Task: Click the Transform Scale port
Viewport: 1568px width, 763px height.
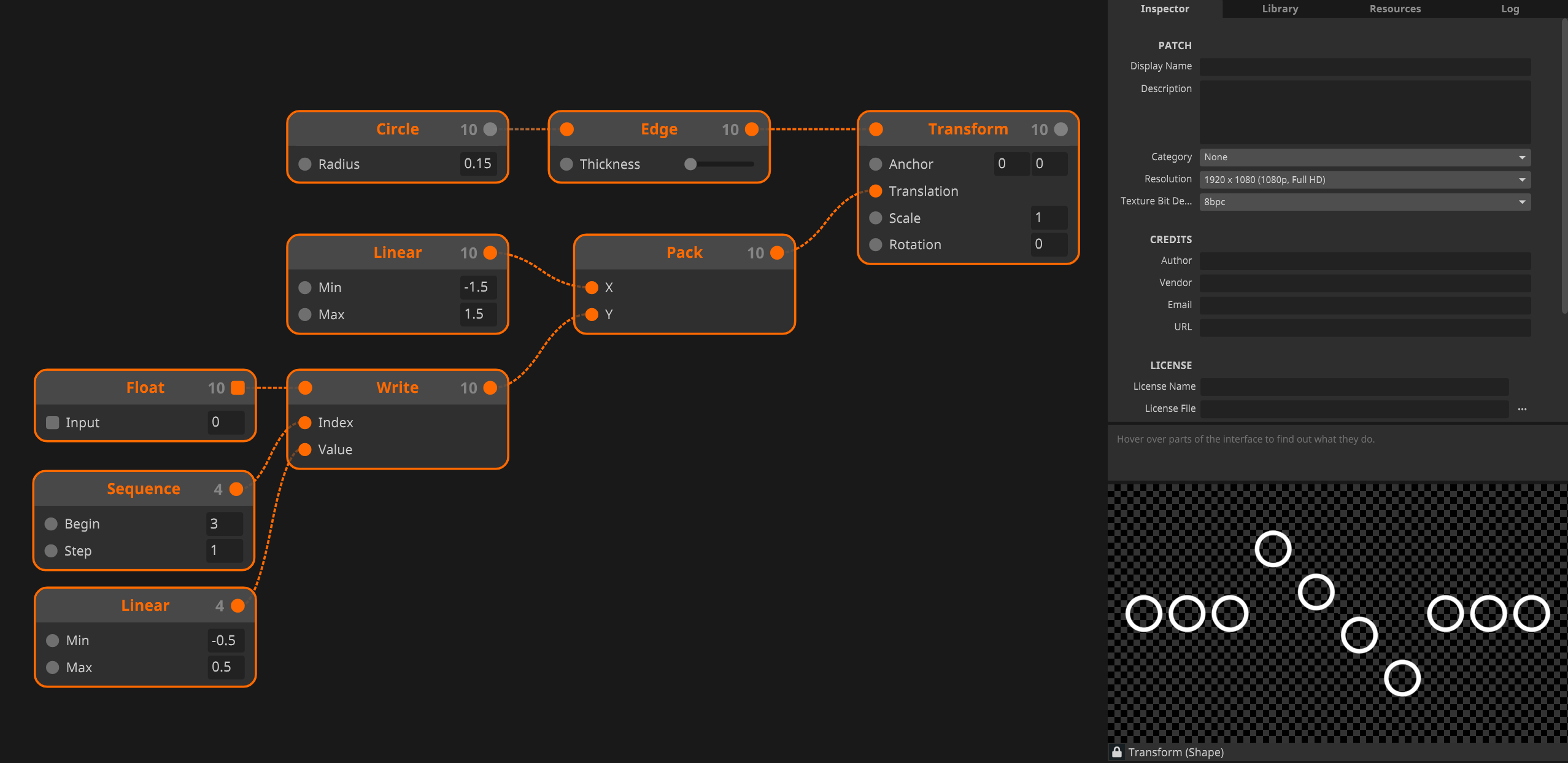Action: pos(876,218)
